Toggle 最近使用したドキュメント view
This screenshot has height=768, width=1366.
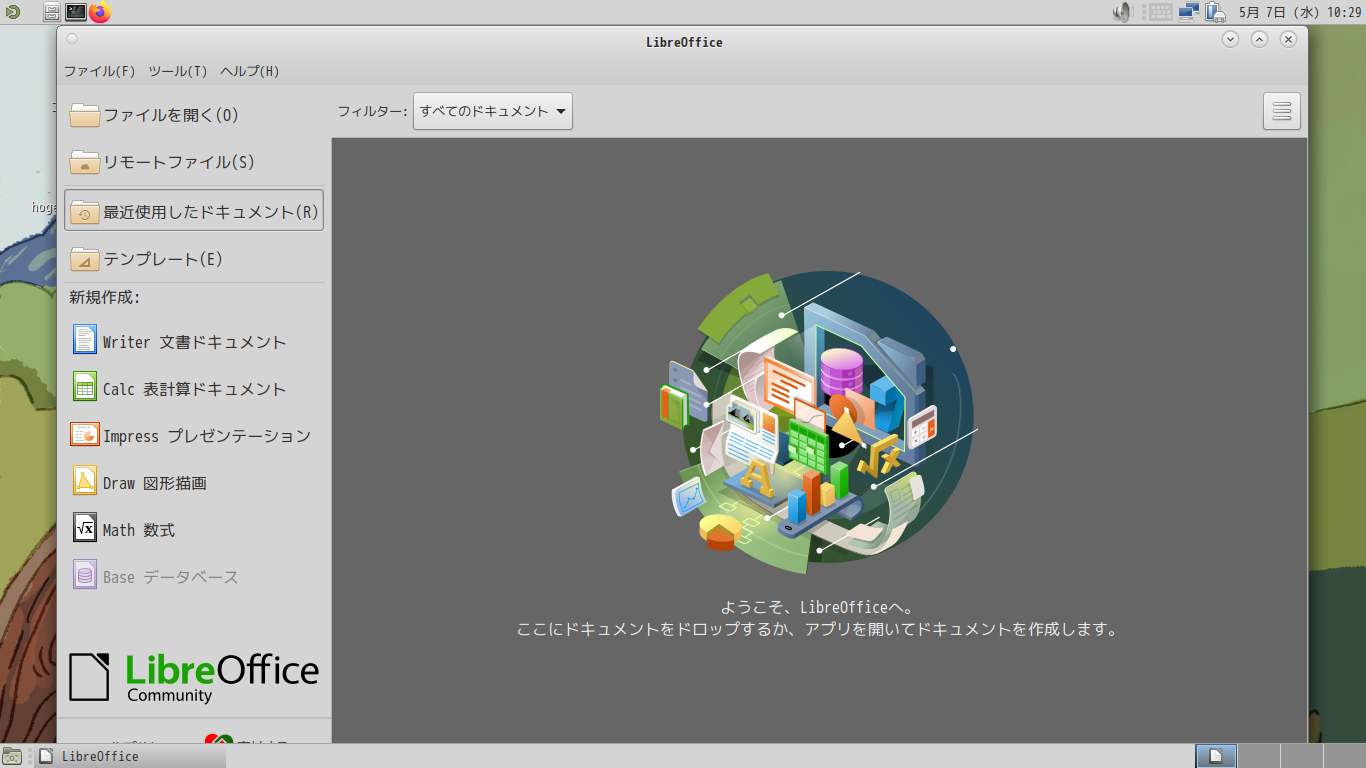click(x=194, y=212)
